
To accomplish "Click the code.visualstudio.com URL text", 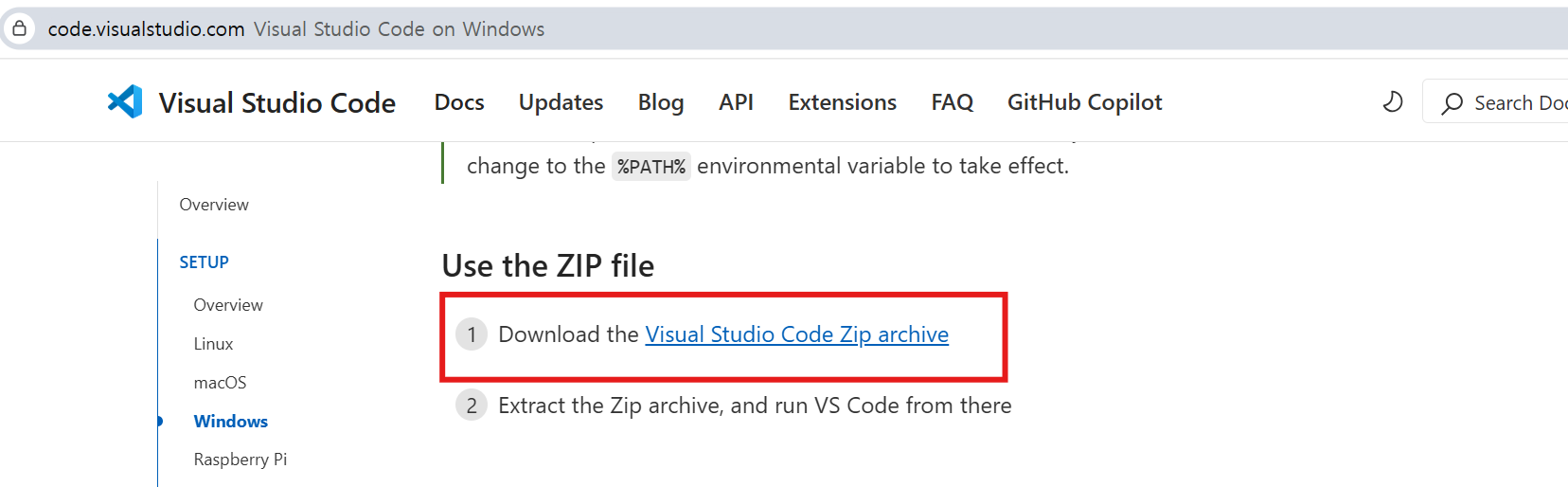I will tap(146, 29).
